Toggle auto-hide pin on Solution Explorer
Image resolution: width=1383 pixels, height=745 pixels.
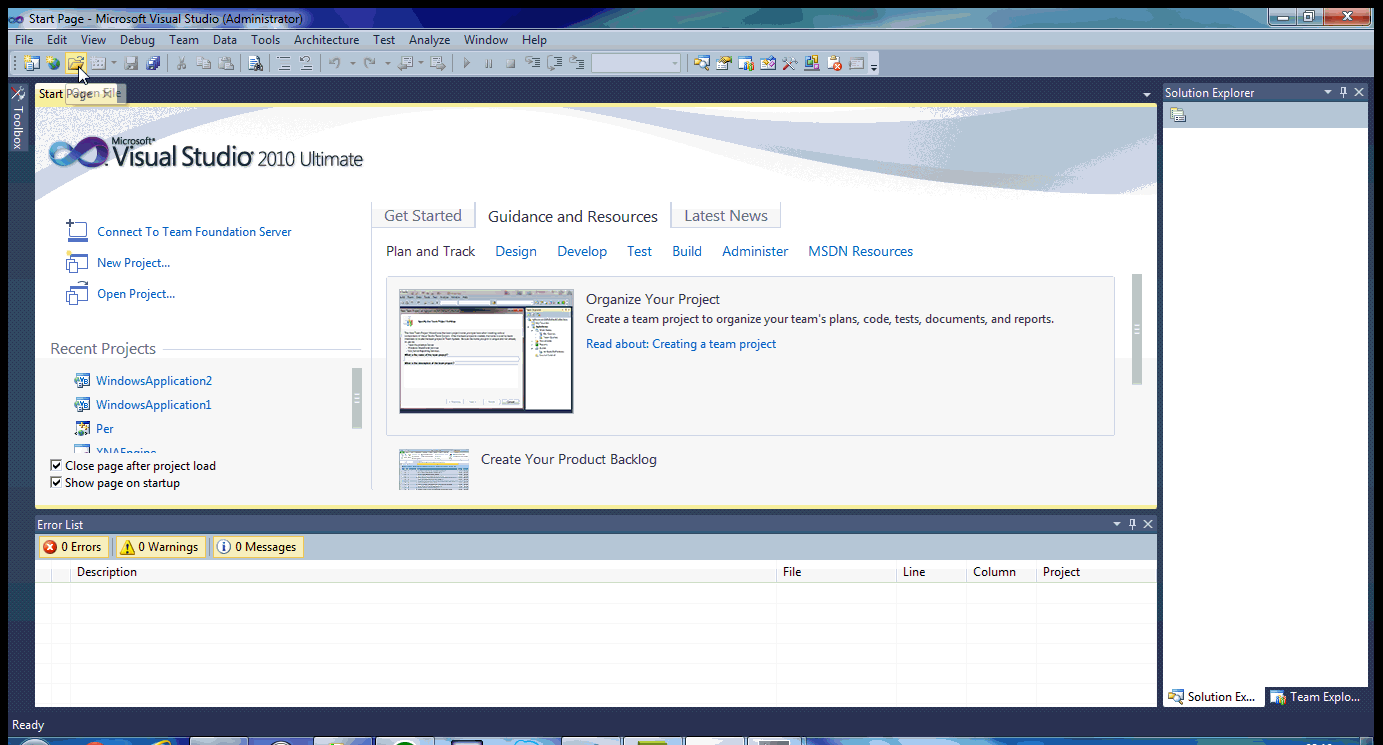point(1343,92)
